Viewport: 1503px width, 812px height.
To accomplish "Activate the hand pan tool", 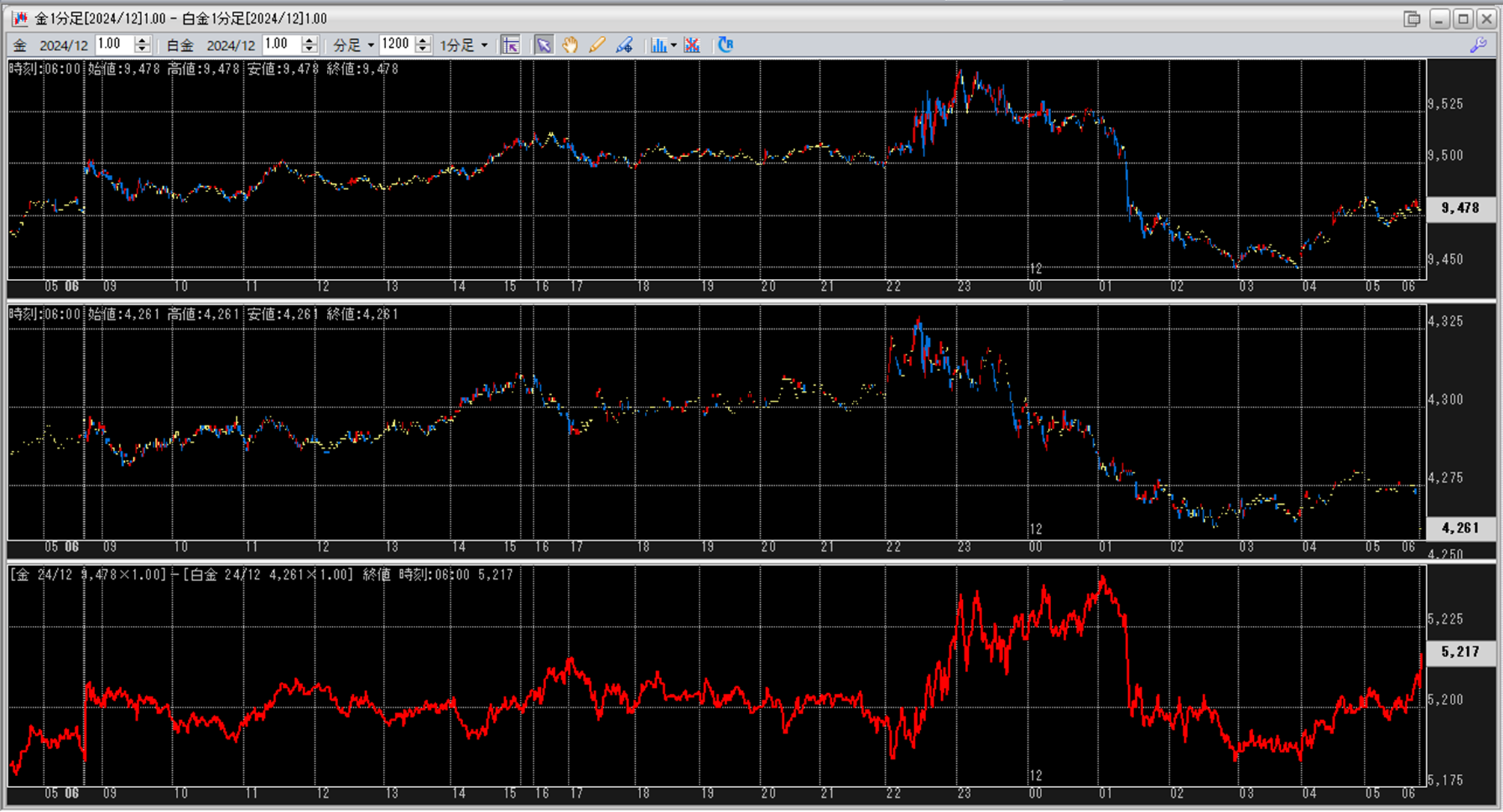I will coord(570,45).
